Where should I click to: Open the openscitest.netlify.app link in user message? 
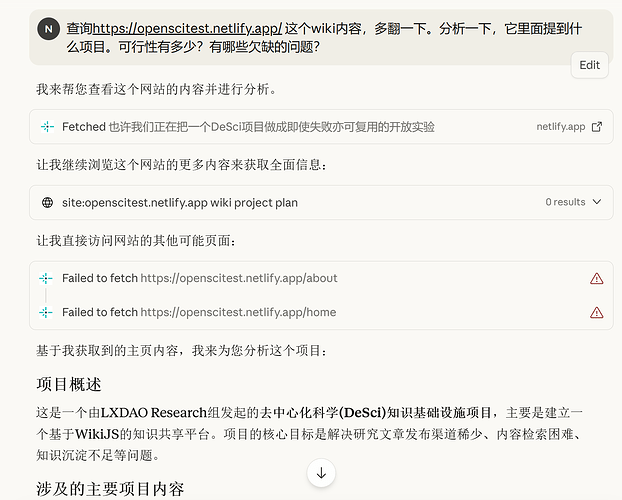(x=188, y=29)
